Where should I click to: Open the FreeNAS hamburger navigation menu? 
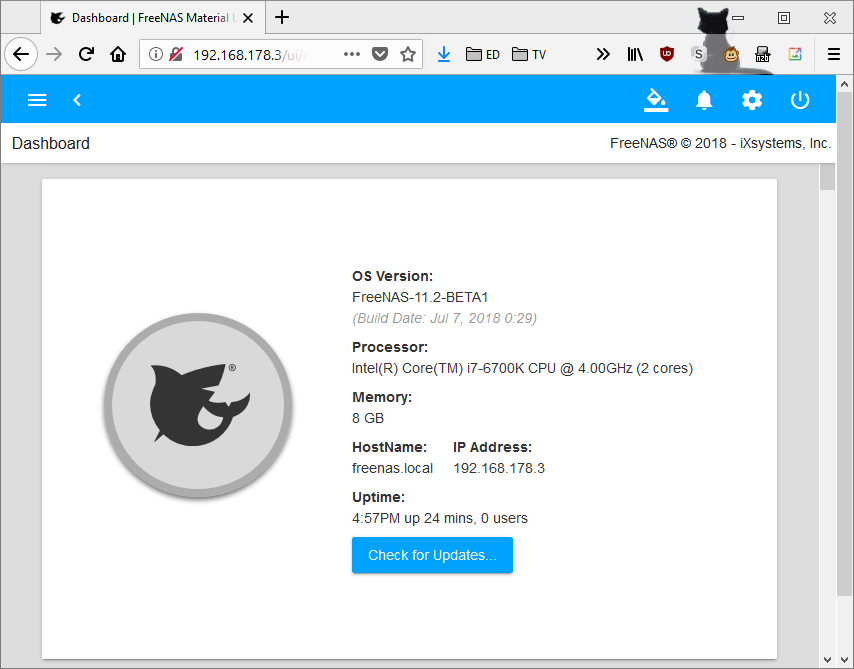click(x=37, y=100)
